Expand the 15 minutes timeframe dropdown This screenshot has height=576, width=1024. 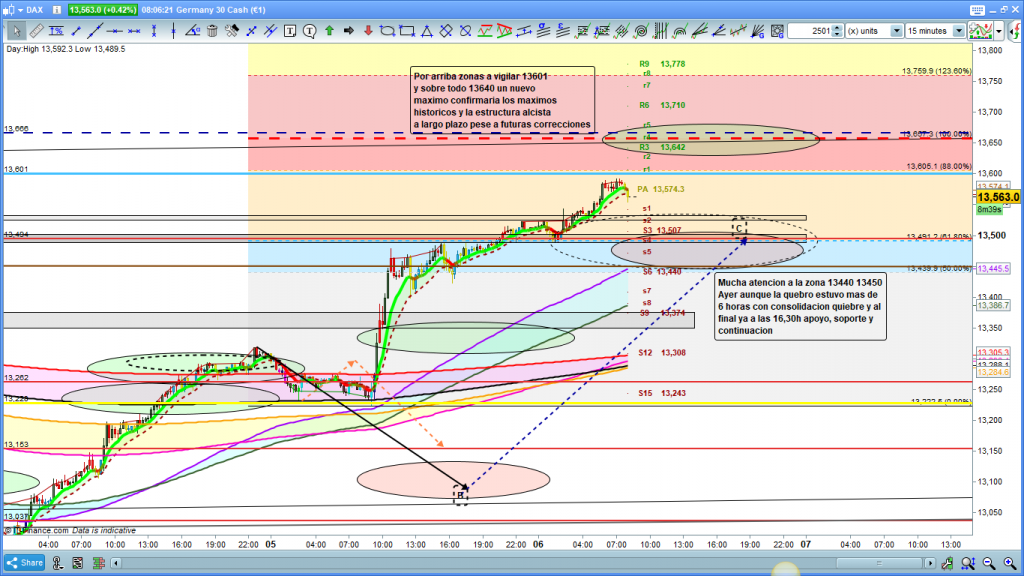point(959,31)
